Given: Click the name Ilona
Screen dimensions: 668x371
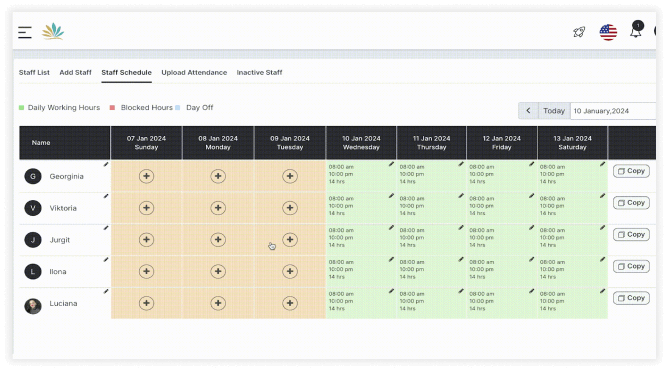Looking at the screenshot, I should 58,271.
